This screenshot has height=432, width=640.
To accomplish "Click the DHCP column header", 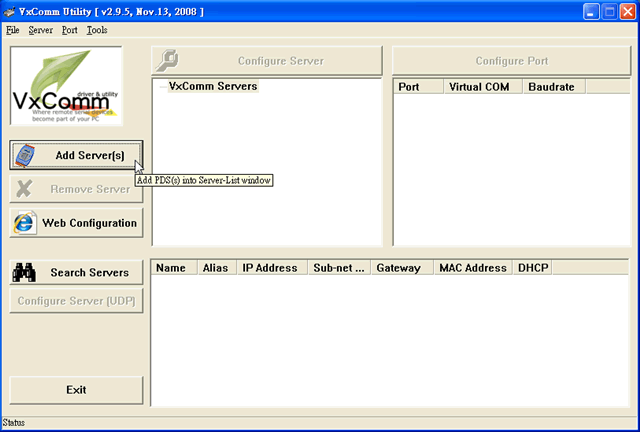I will pos(531,268).
